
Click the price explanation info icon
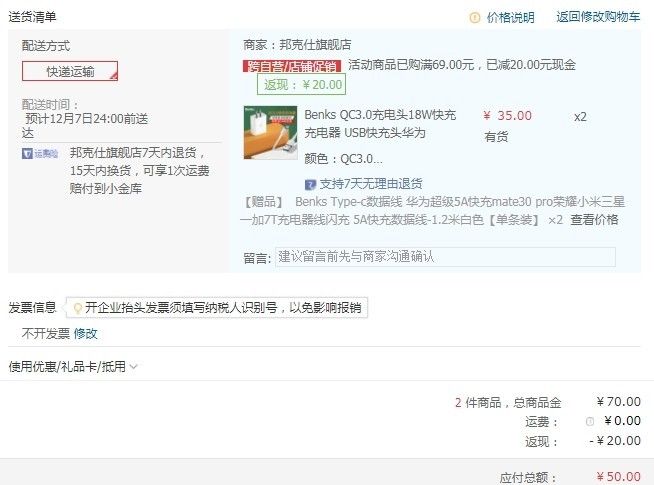(x=475, y=18)
